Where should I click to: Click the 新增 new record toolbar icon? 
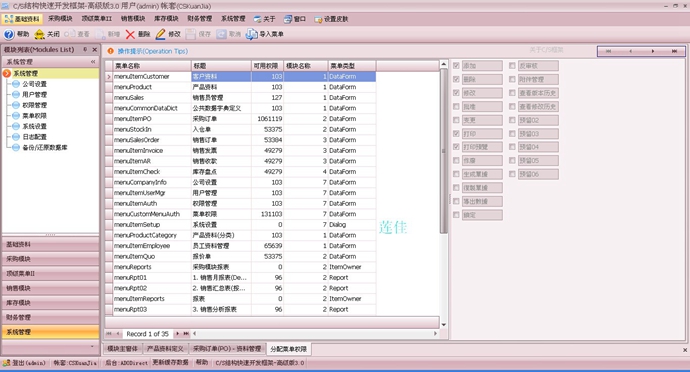[101, 34]
